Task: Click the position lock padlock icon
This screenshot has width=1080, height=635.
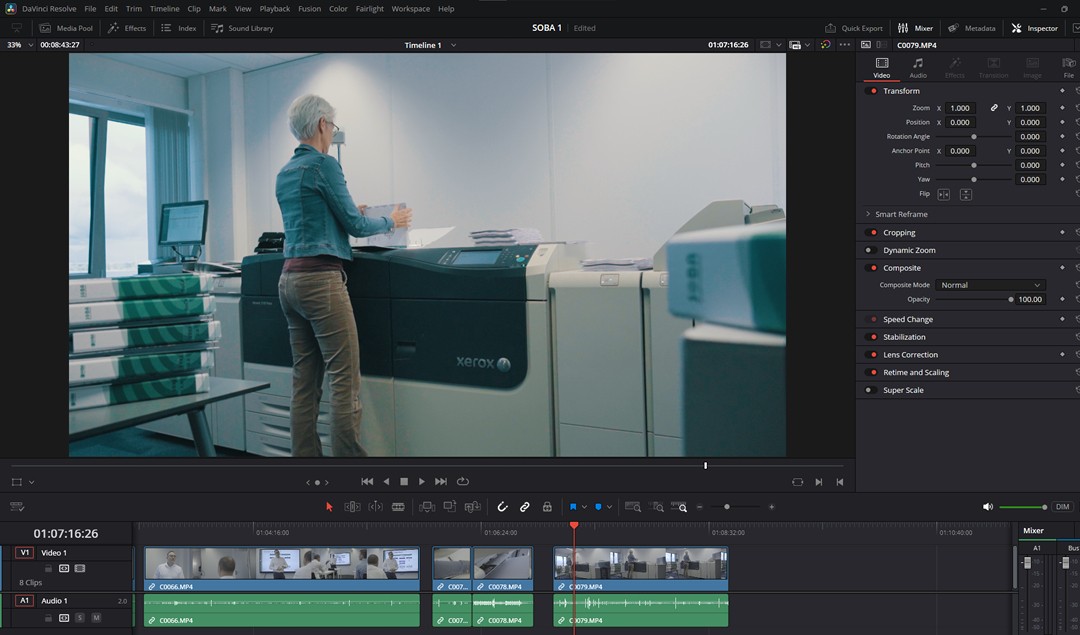Action: (x=547, y=507)
